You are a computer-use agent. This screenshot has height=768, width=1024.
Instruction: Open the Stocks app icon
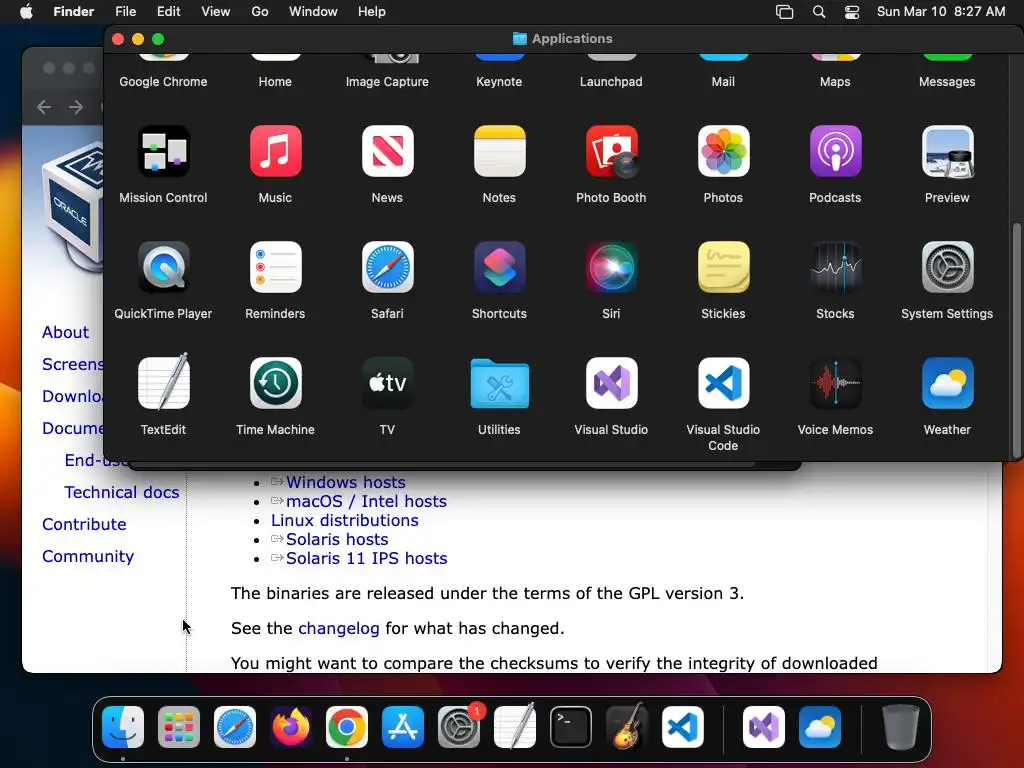(835, 267)
